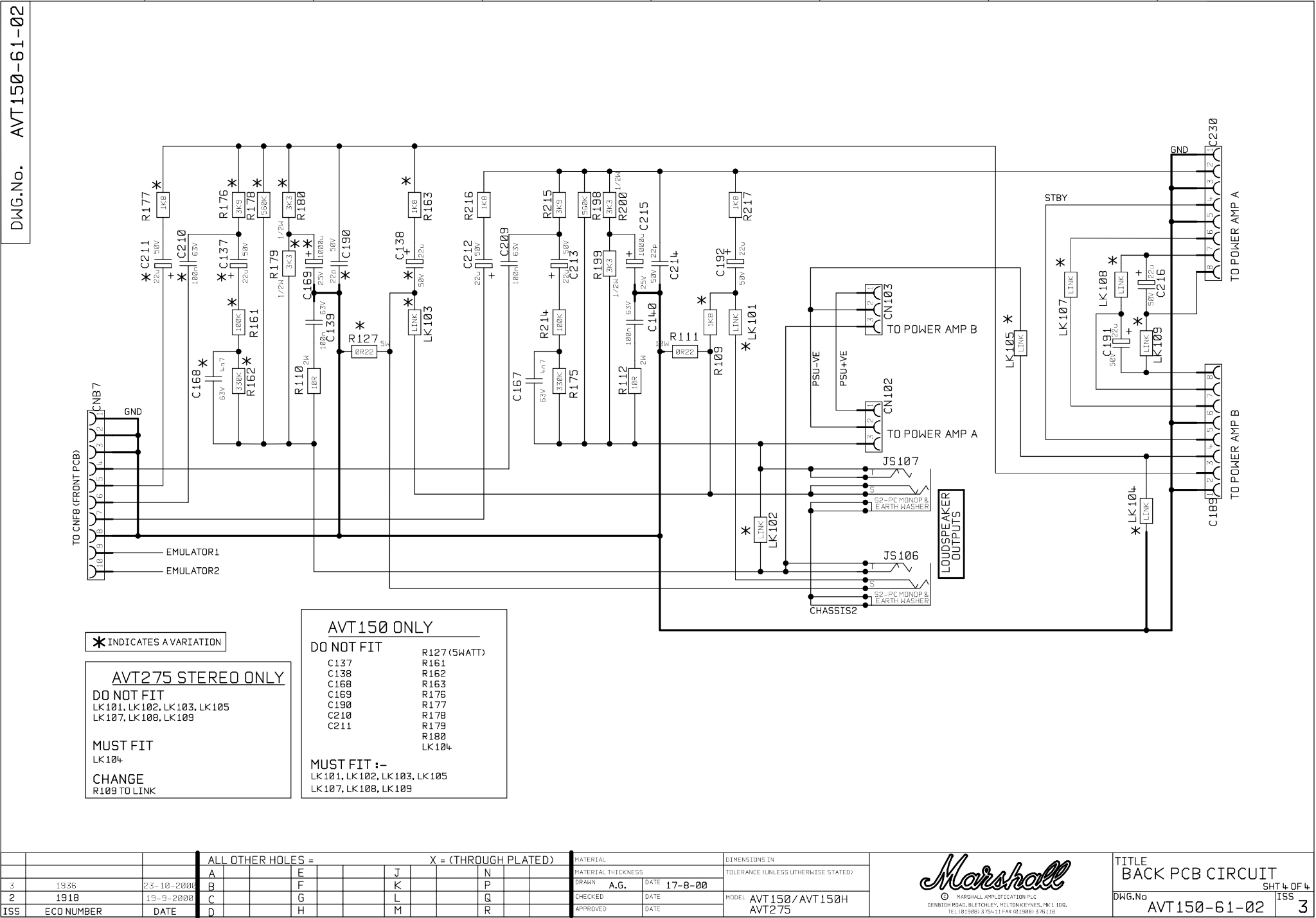1316x918 pixels.
Task: Click the TO CNF8 (FRONT PCB) label
Action: (x=76, y=498)
